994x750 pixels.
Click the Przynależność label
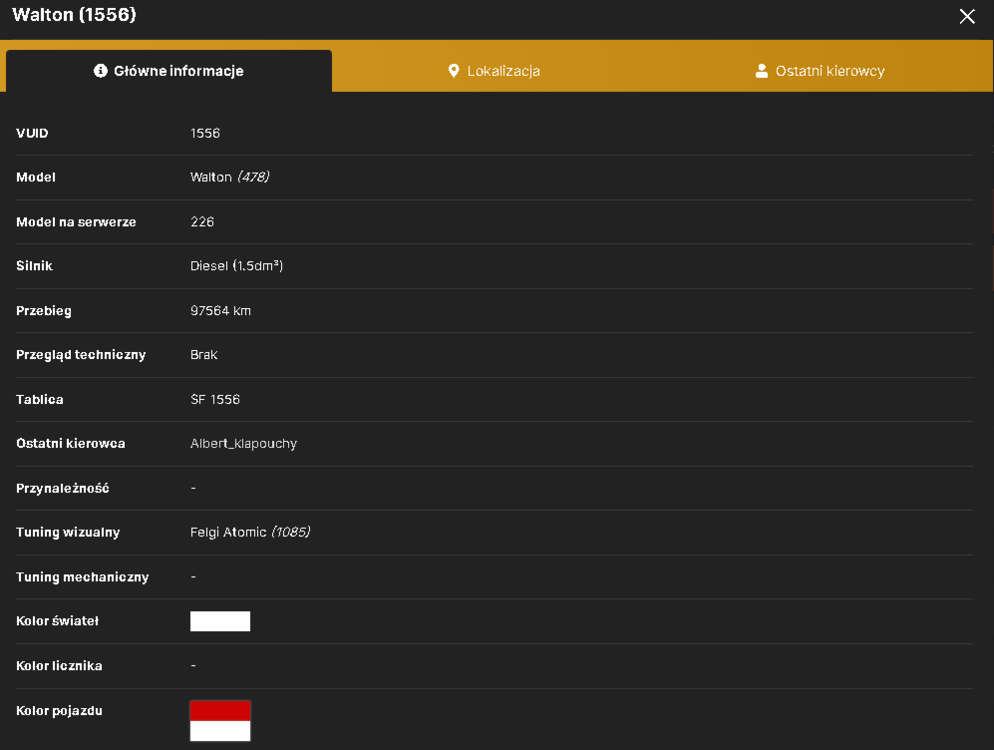pos(62,488)
